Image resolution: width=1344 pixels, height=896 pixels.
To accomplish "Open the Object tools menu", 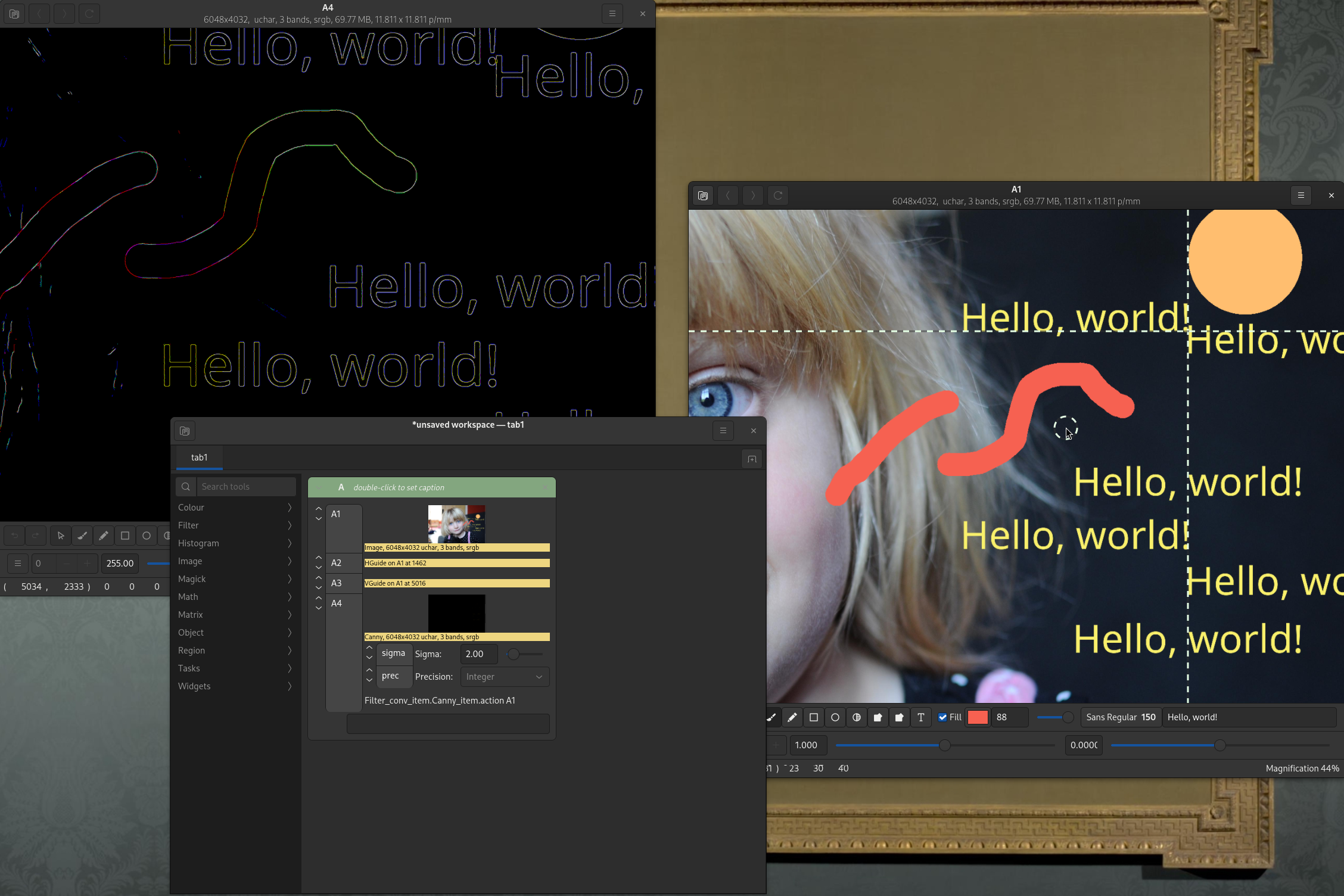I will click(x=235, y=633).
